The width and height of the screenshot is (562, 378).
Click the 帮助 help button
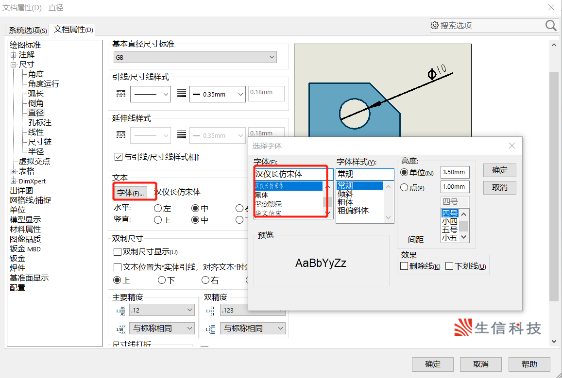click(529, 364)
